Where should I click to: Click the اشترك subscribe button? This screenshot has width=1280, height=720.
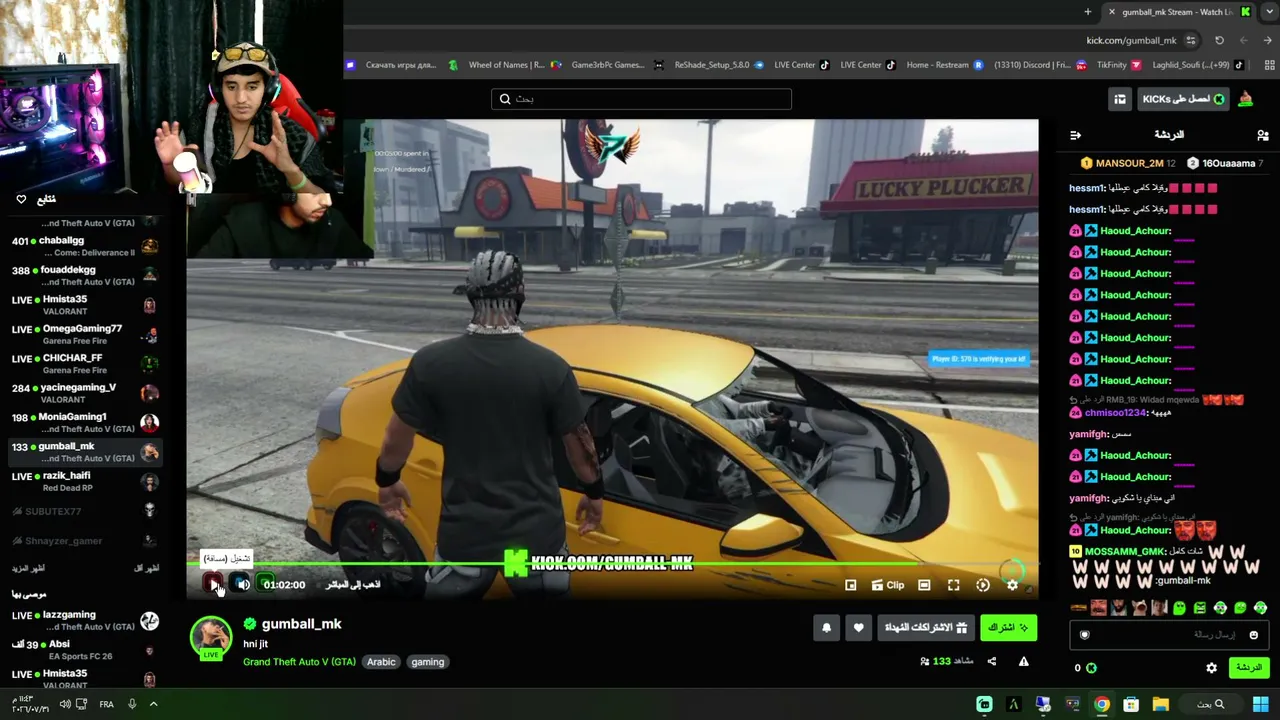[1008, 627]
